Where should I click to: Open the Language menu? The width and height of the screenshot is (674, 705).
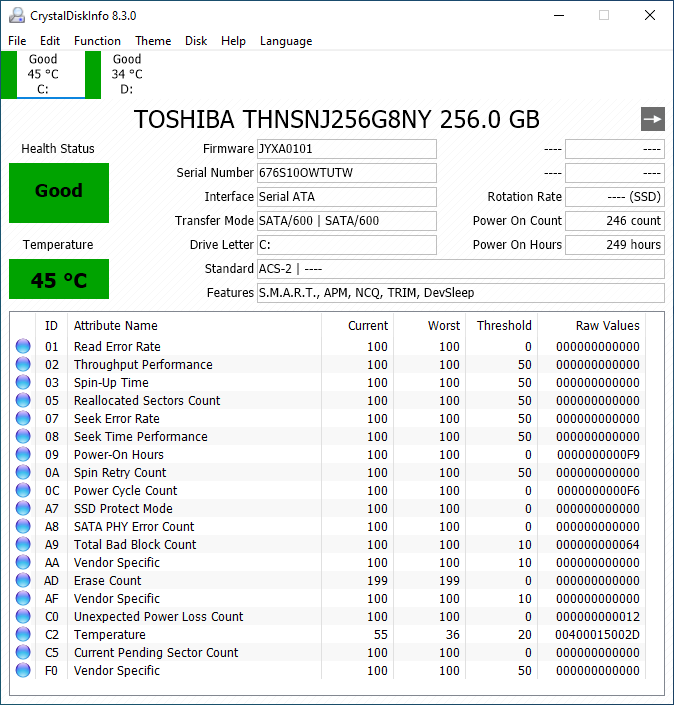(286, 41)
